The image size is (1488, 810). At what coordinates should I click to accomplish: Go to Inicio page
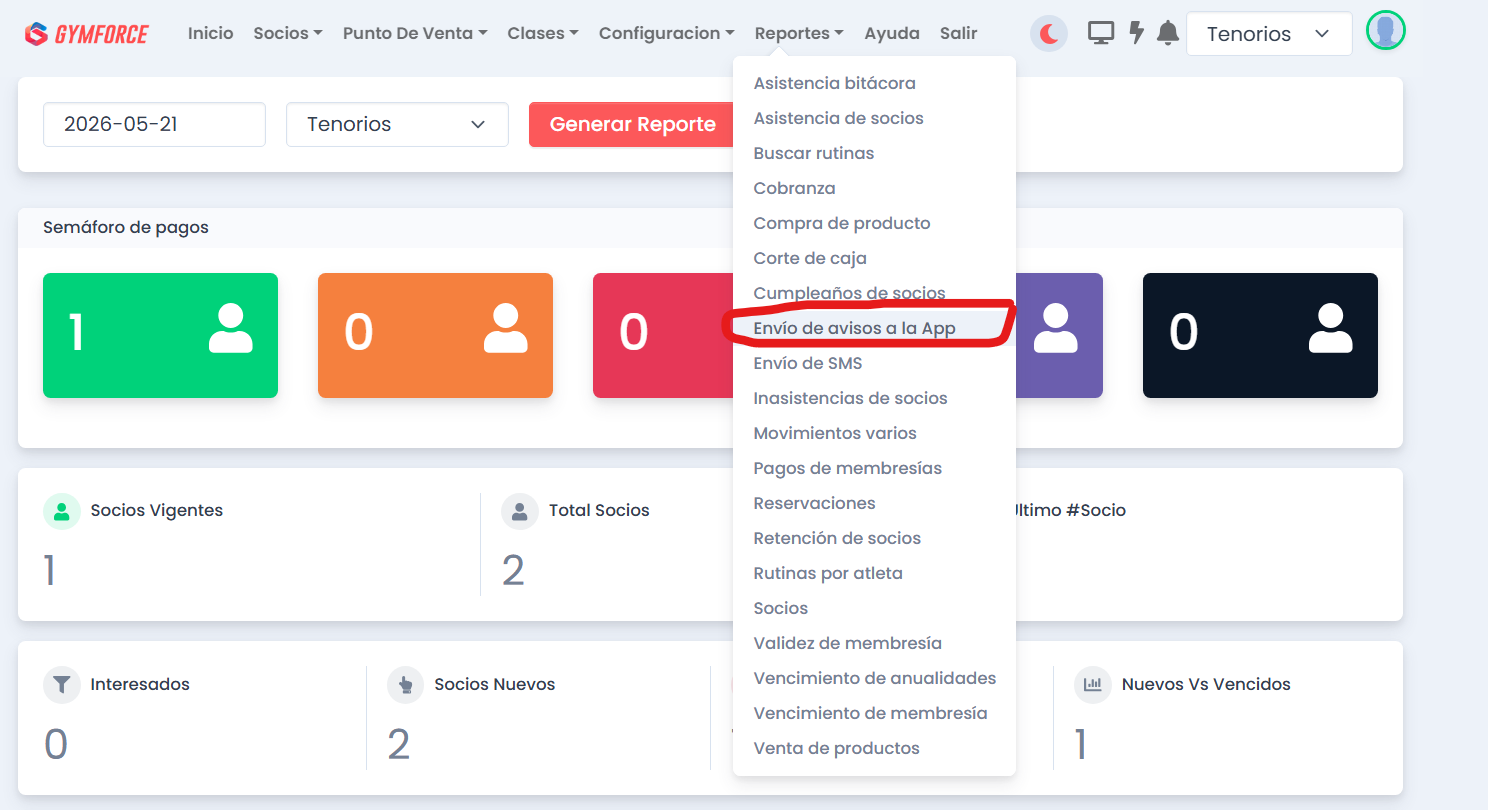click(x=211, y=33)
